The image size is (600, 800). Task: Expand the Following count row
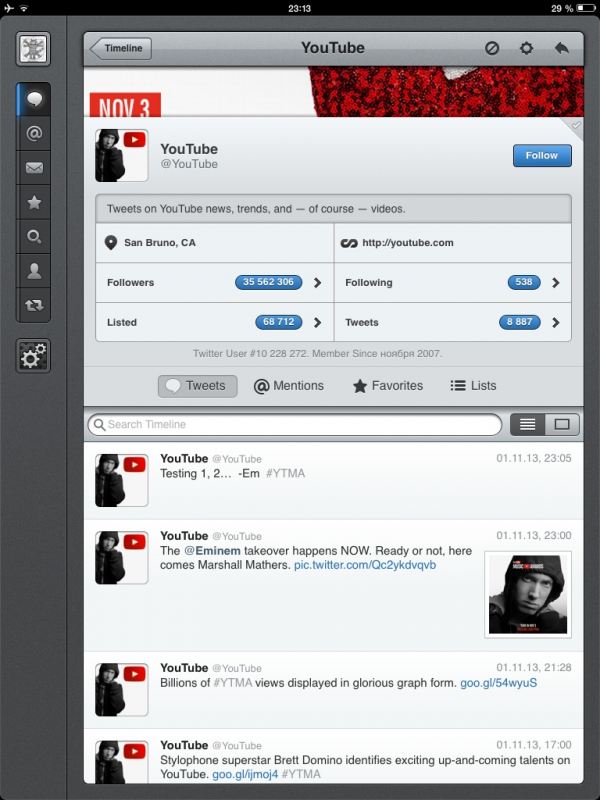tap(452, 283)
